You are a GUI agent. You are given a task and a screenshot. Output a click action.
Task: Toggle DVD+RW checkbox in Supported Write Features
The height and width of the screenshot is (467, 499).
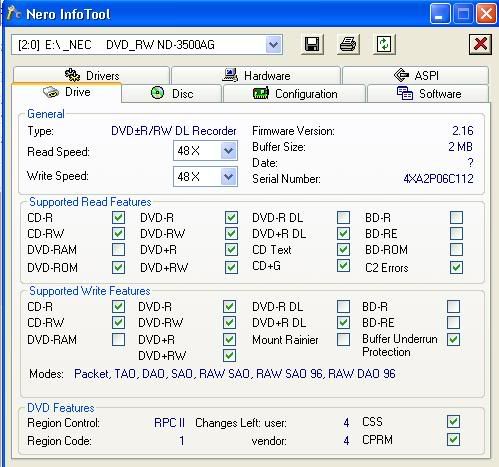tap(229, 355)
